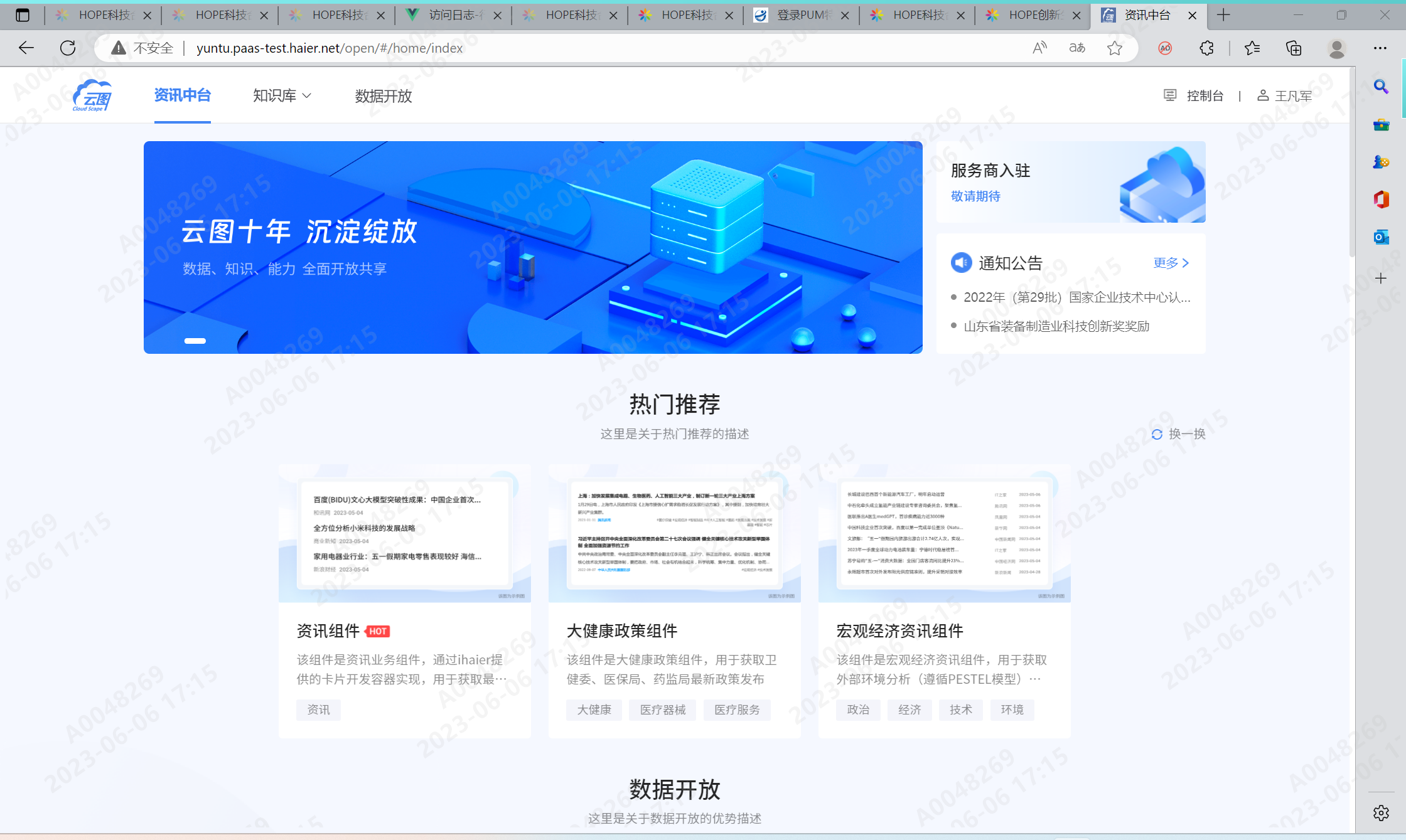
Task: Click the 敬请期待 link
Action: (x=975, y=196)
